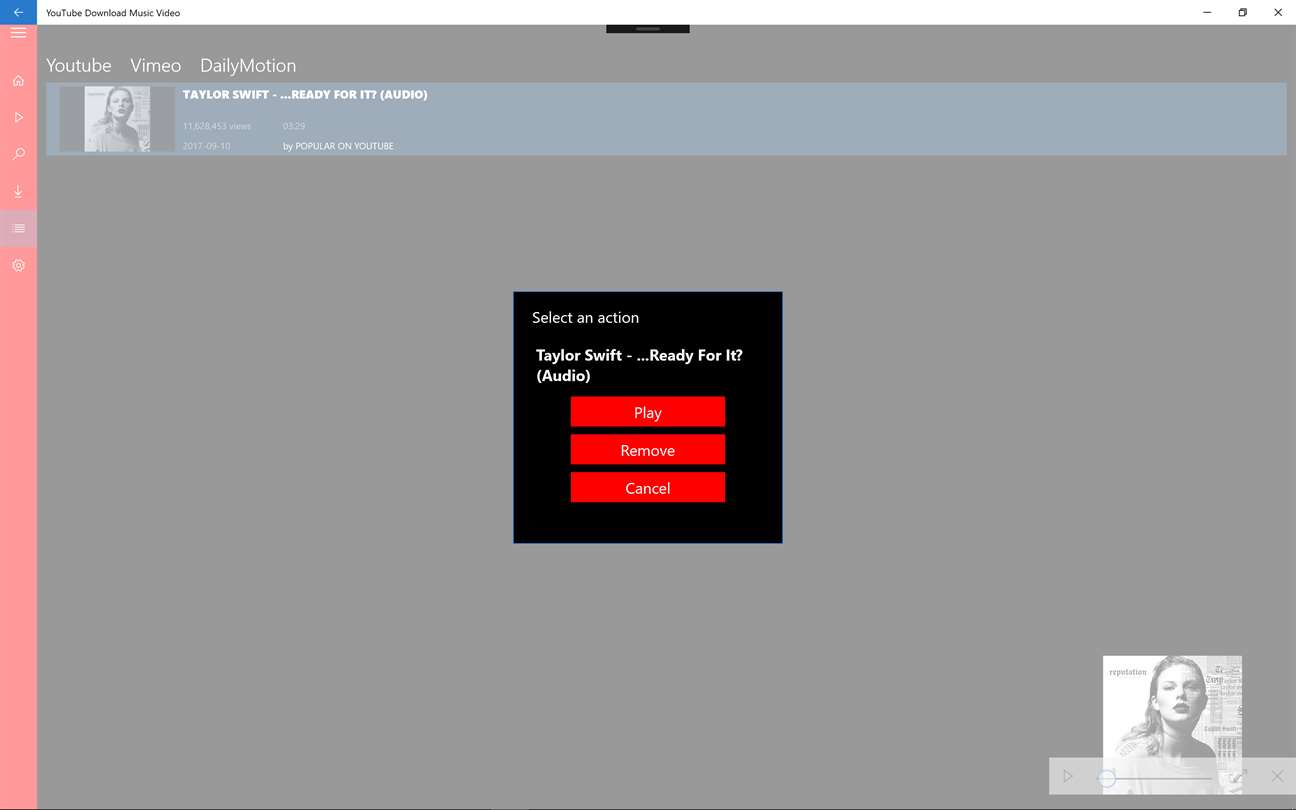Click Remove in the action dialog
The width and height of the screenshot is (1296, 810).
pos(648,450)
